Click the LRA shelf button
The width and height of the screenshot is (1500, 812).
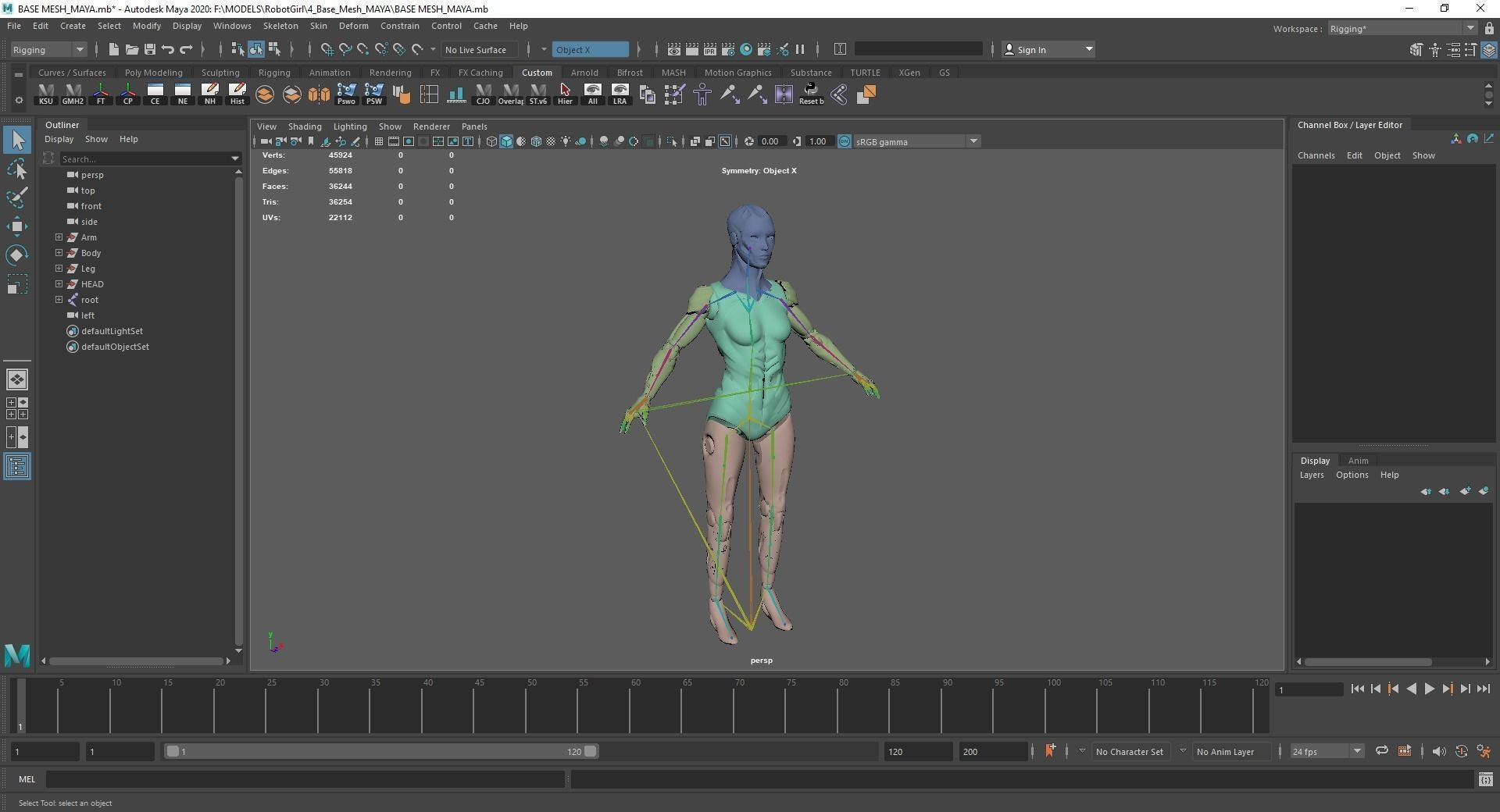pyautogui.click(x=620, y=94)
